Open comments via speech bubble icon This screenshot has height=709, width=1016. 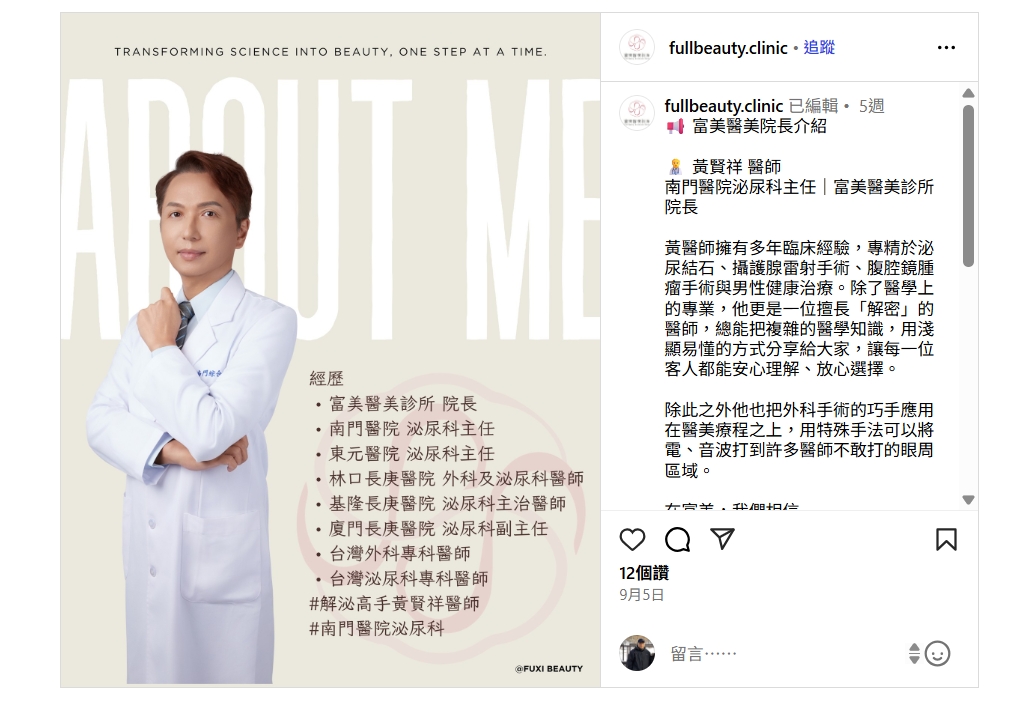pyautogui.click(x=677, y=539)
